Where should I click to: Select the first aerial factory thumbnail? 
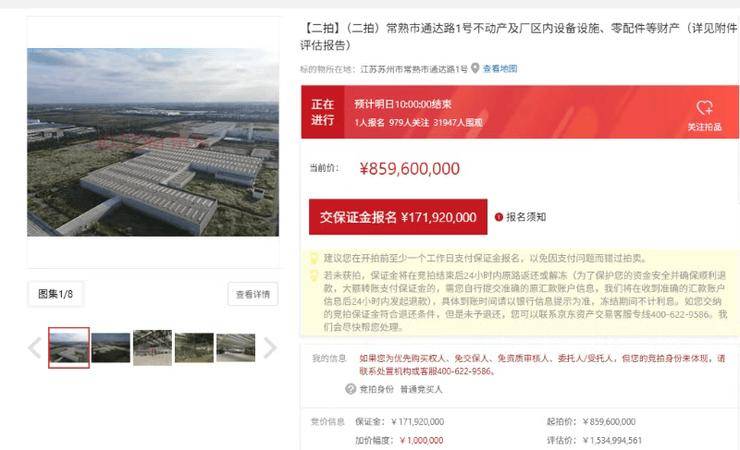coord(69,348)
